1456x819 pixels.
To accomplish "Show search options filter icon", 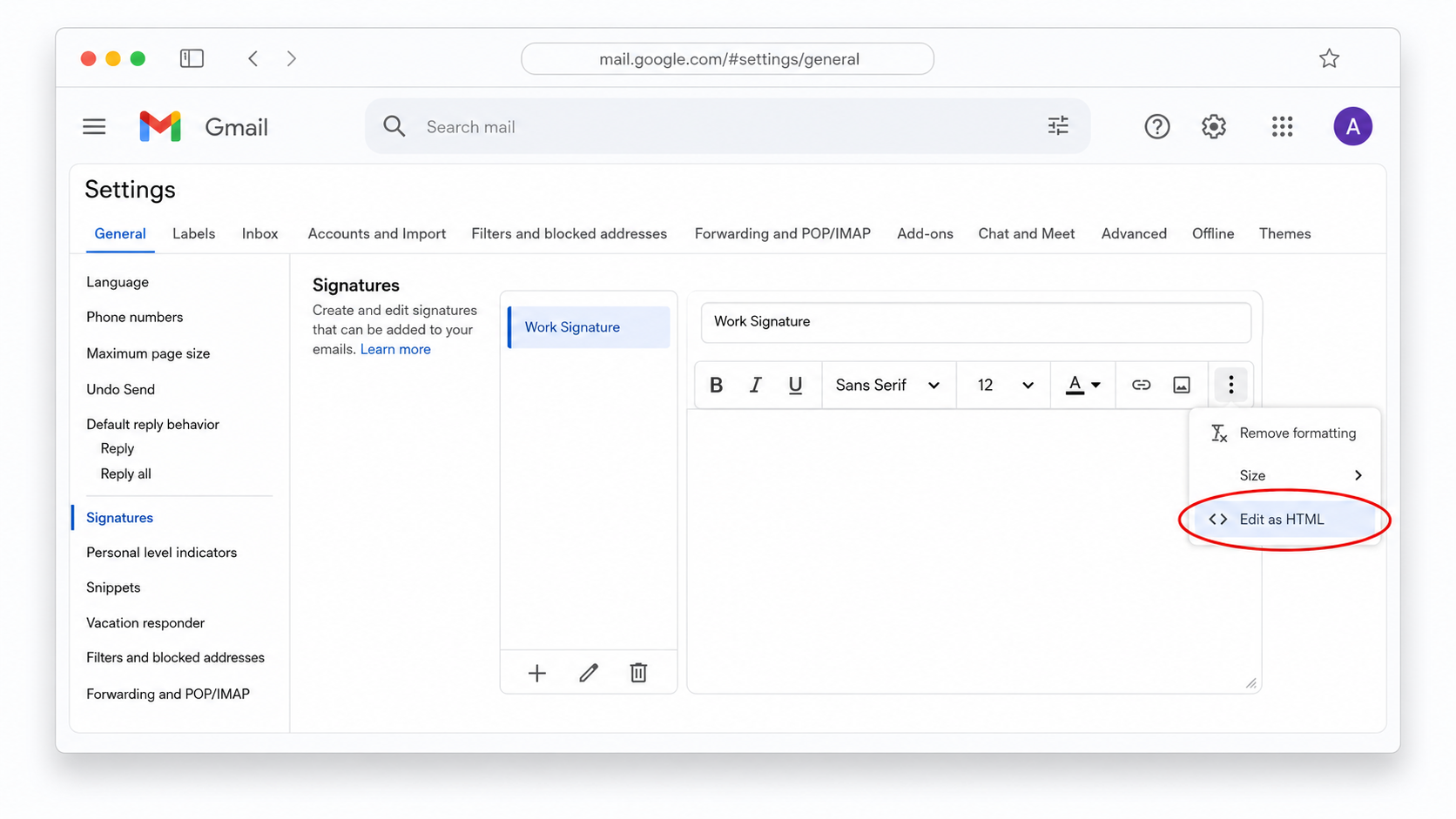I will point(1058,126).
